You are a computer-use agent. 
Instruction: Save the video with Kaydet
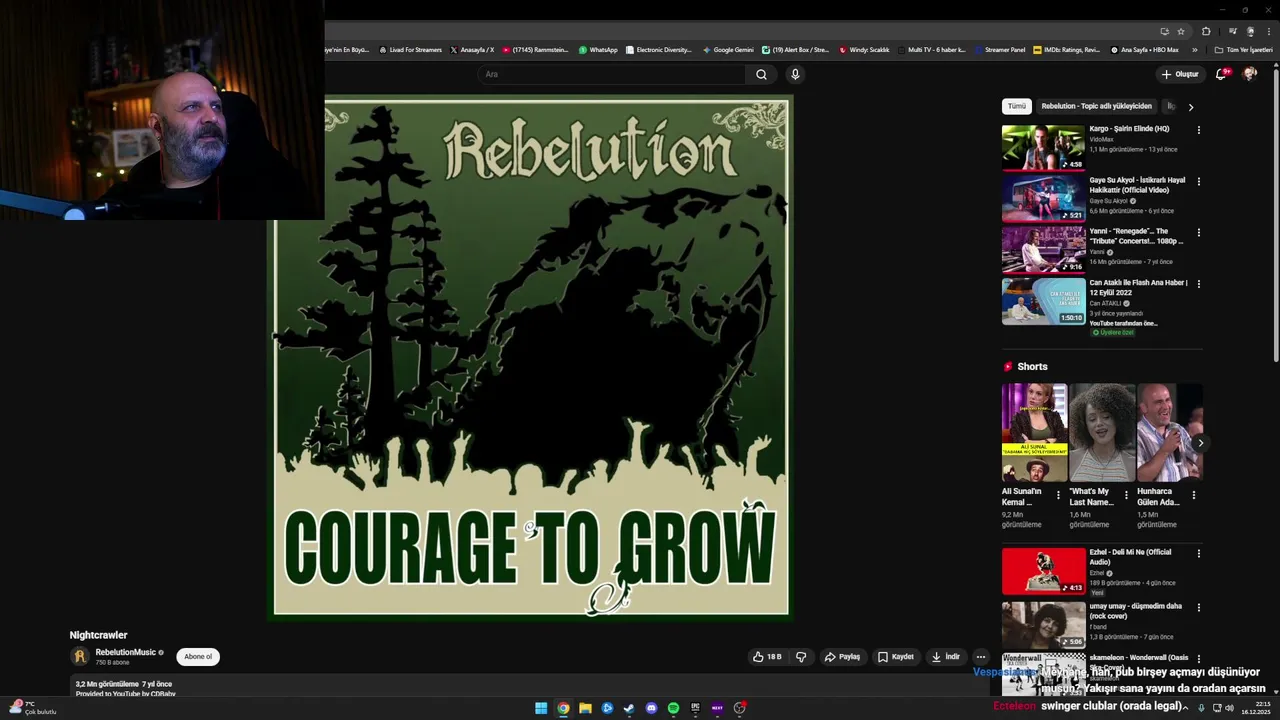pyautogui.click(x=896, y=657)
